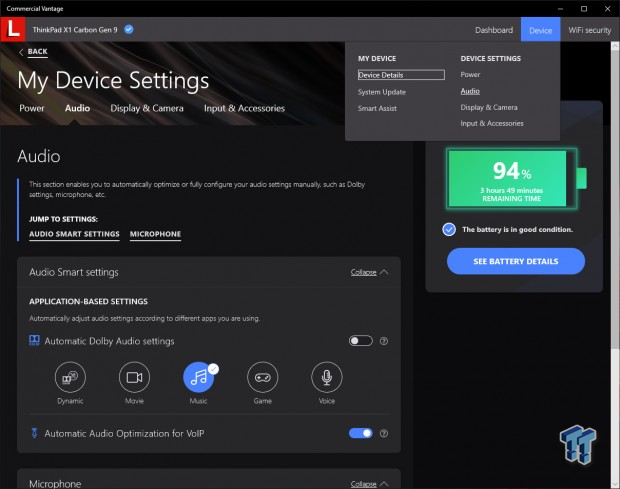Choose Input & Accessories in Device Settings menu
Screen dimensions: 620x489
click(492, 123)
